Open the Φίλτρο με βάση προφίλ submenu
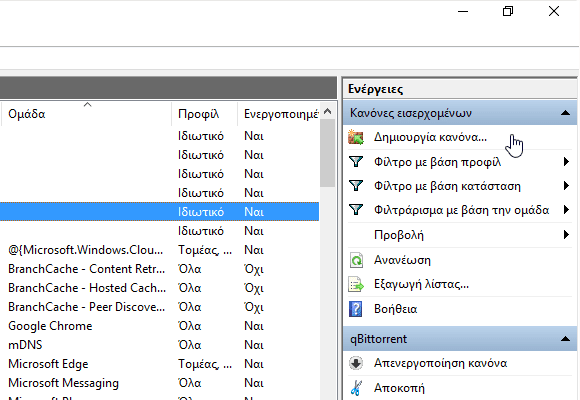Image resolution: width=580 pixels, height=400 pixels. point(437,162)
